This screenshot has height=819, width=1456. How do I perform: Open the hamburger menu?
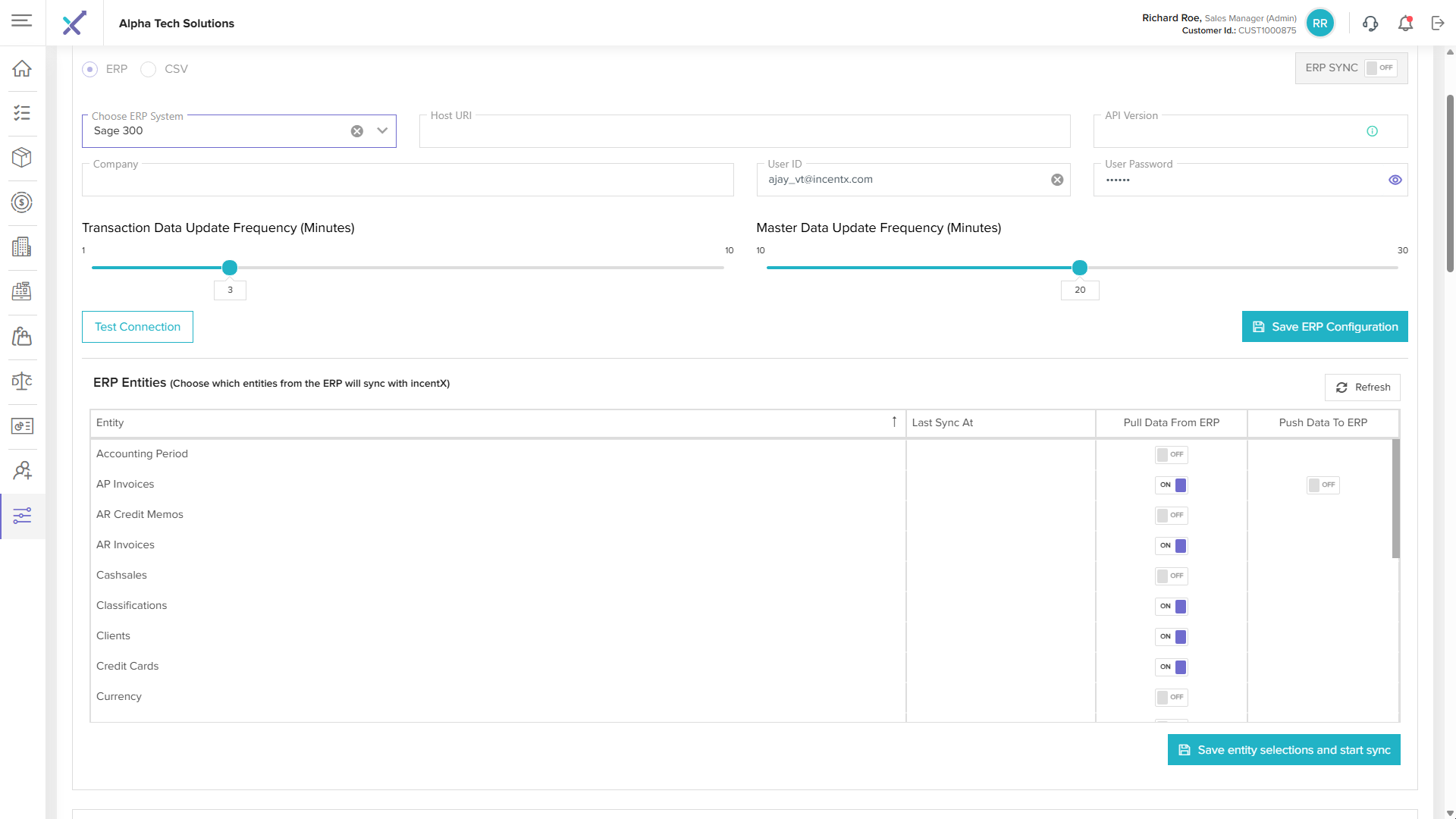point(22,20)
